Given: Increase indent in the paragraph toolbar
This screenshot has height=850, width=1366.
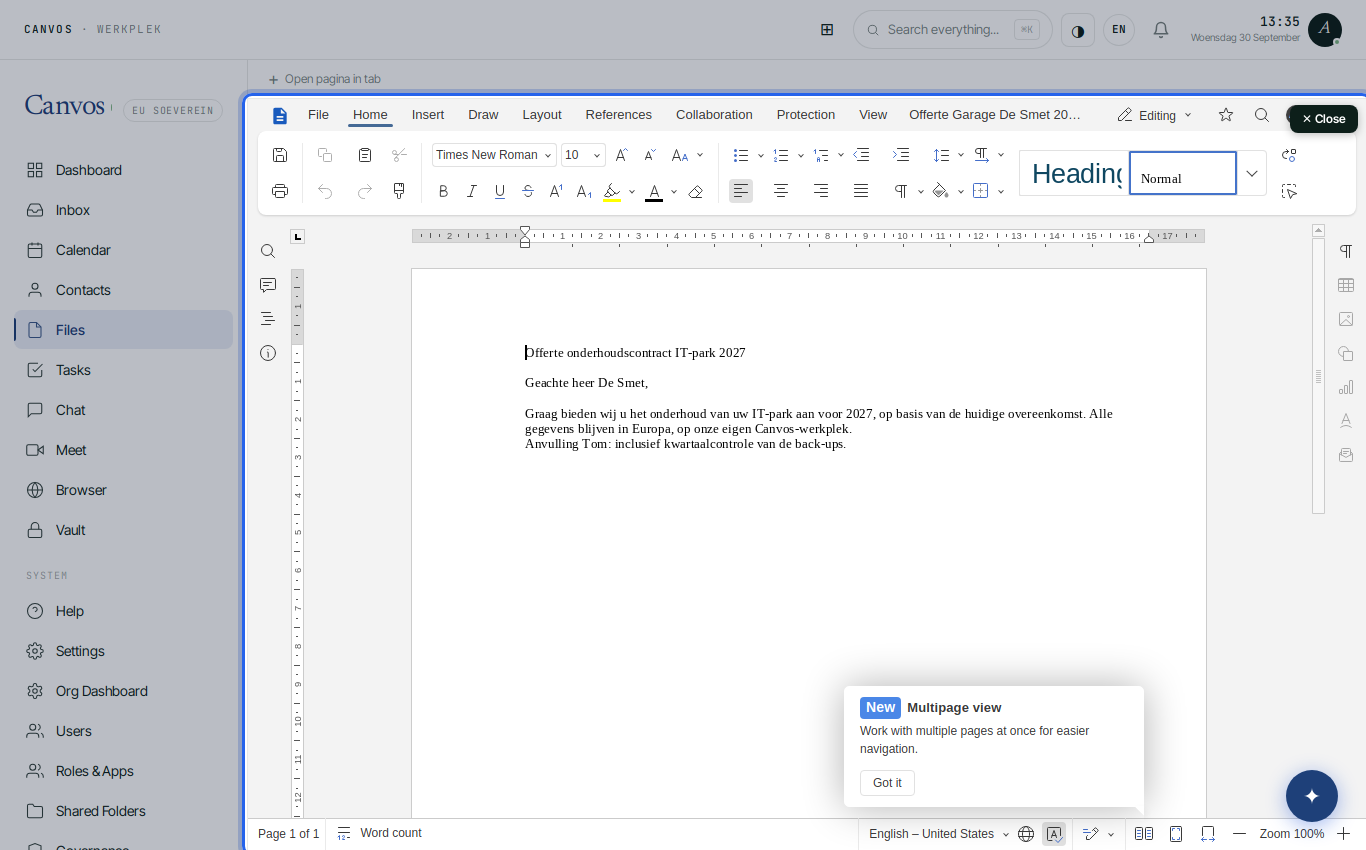Looking at the screenshot, I should (901, 155).
